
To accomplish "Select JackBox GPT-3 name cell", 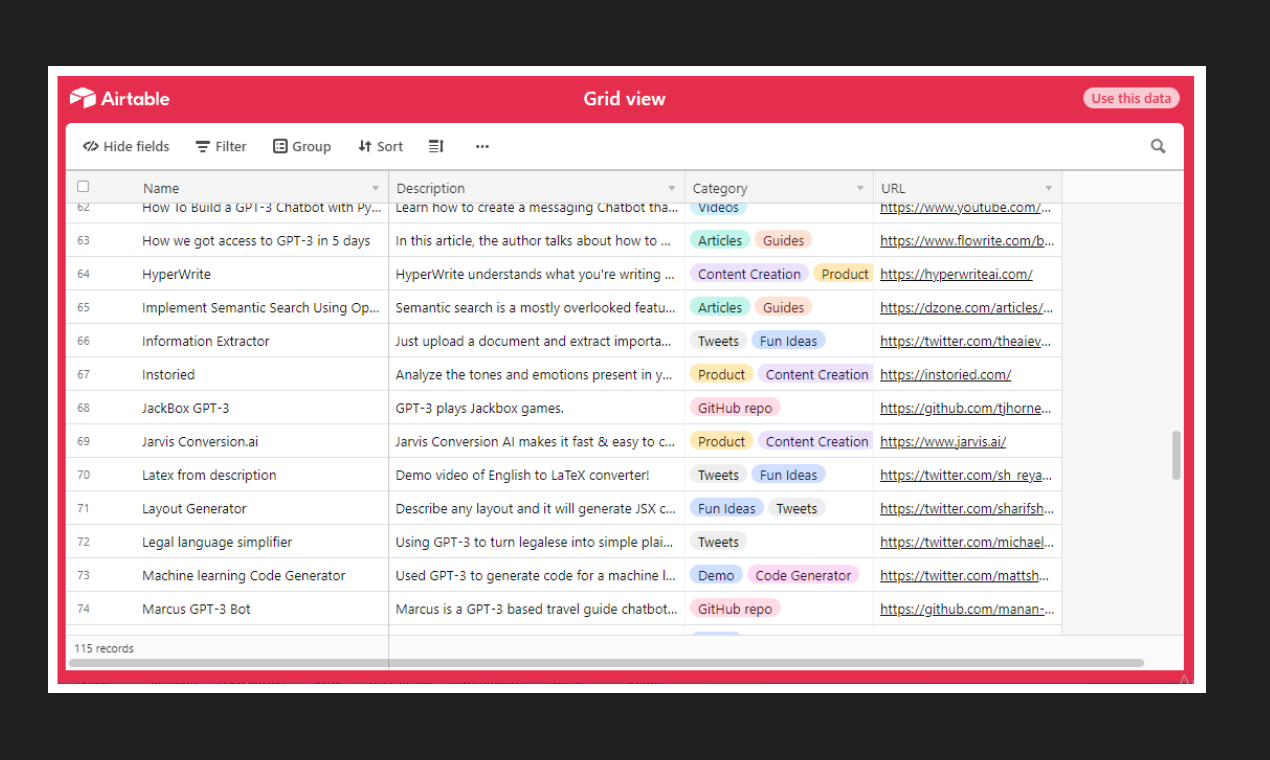I will click(x=261, y=408).
